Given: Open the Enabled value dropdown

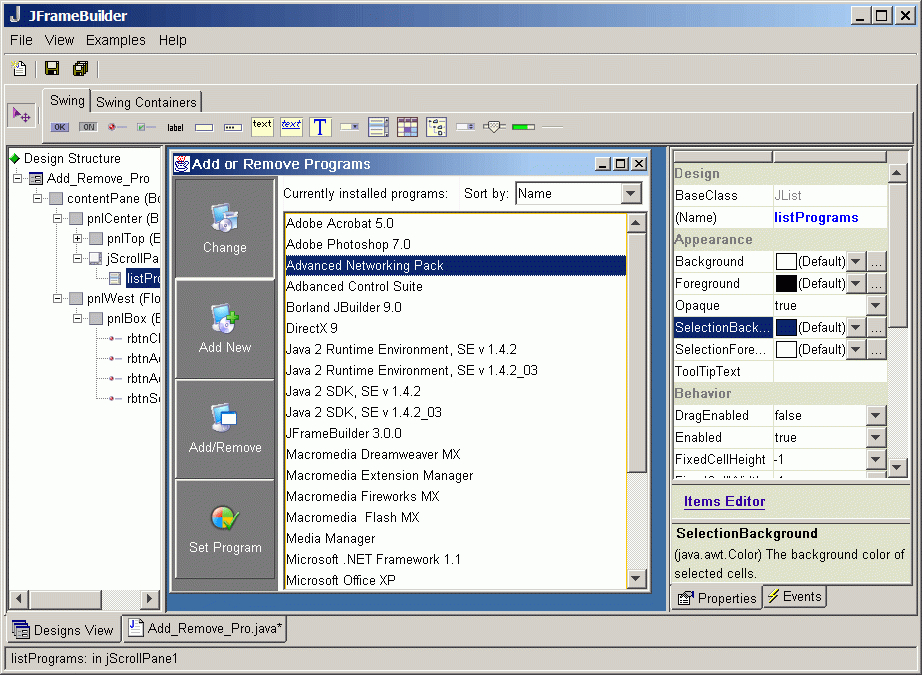Looking at the screenshot, I should pyautogui.click(x=876, y=437).
